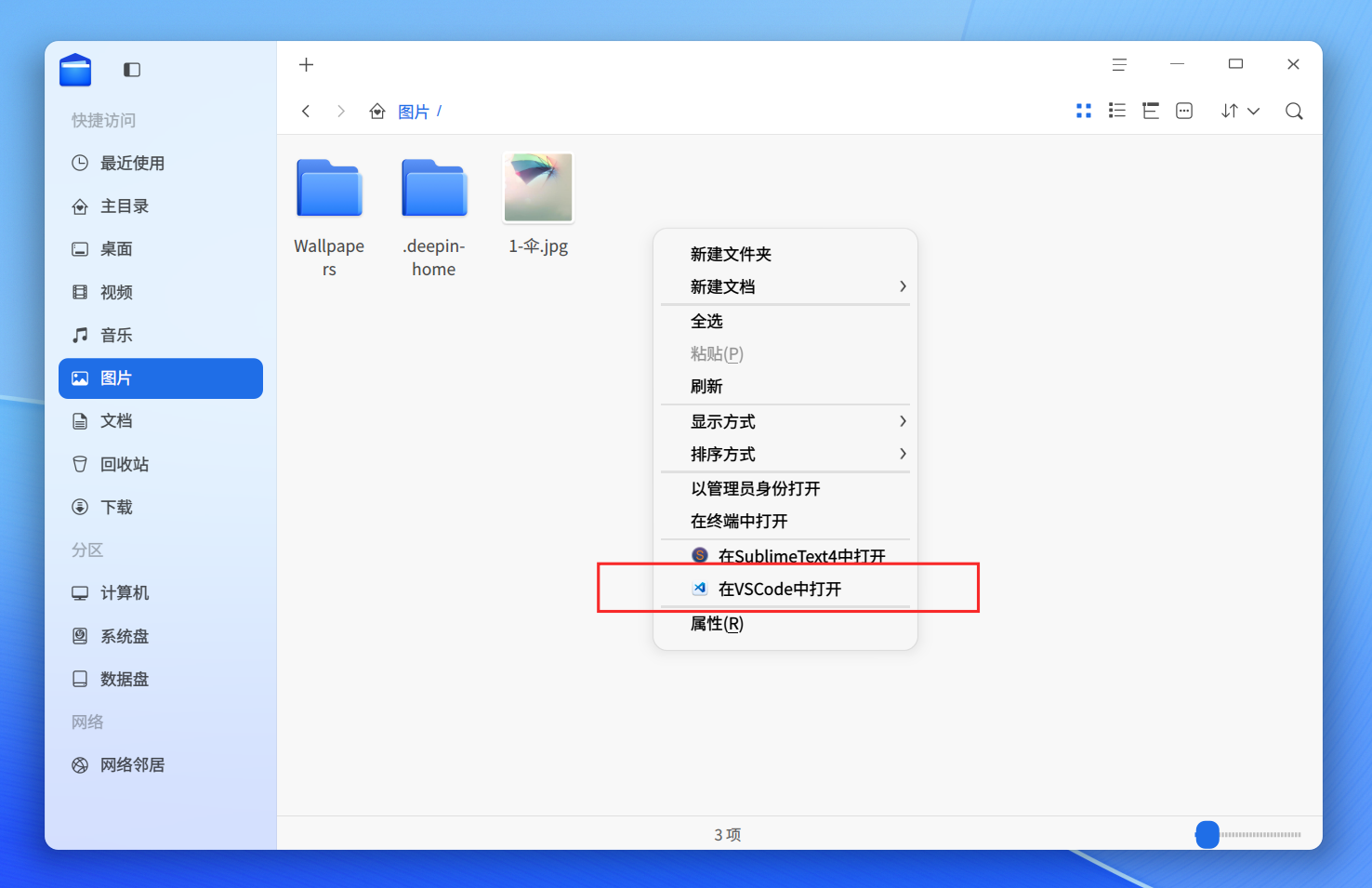The width and height of the screenshot is (1372, 888).
Task: Open 视频 folder in sidebar
Action: pos(161,293)
